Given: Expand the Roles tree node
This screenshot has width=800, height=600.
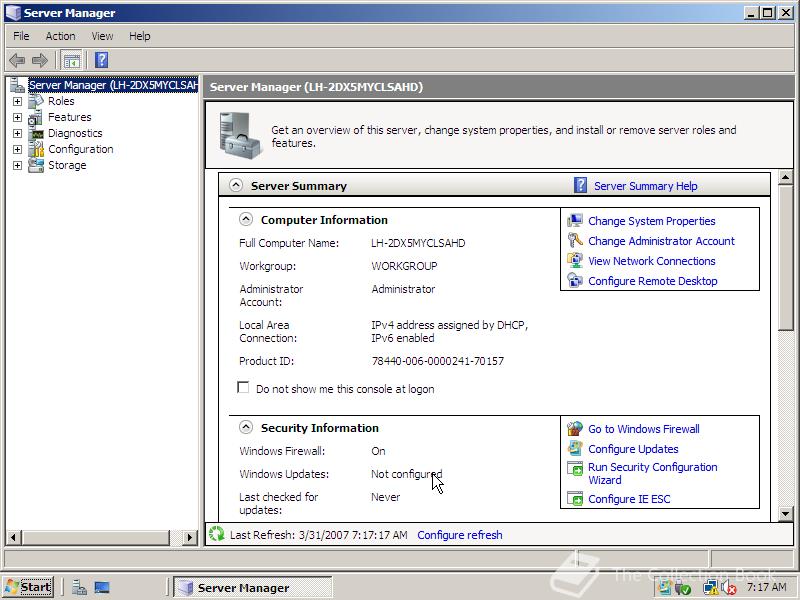Looking at the screenshot, I should (17, 101).
